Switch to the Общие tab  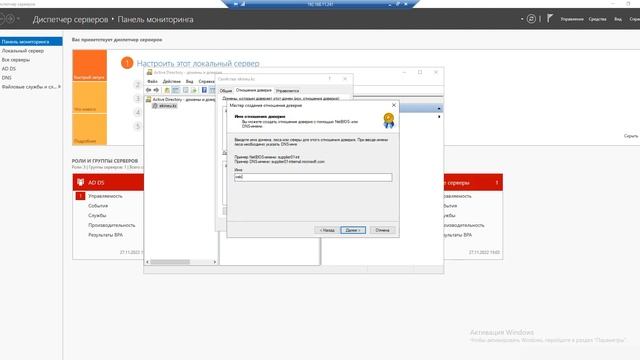point(226,91)
